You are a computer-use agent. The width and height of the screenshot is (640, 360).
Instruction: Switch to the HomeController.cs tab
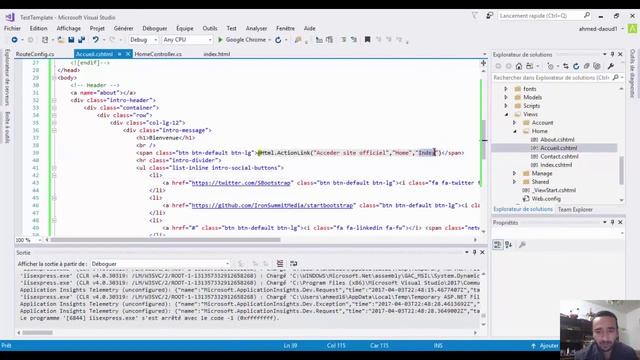pyautogui.click(x=158, y=54)
